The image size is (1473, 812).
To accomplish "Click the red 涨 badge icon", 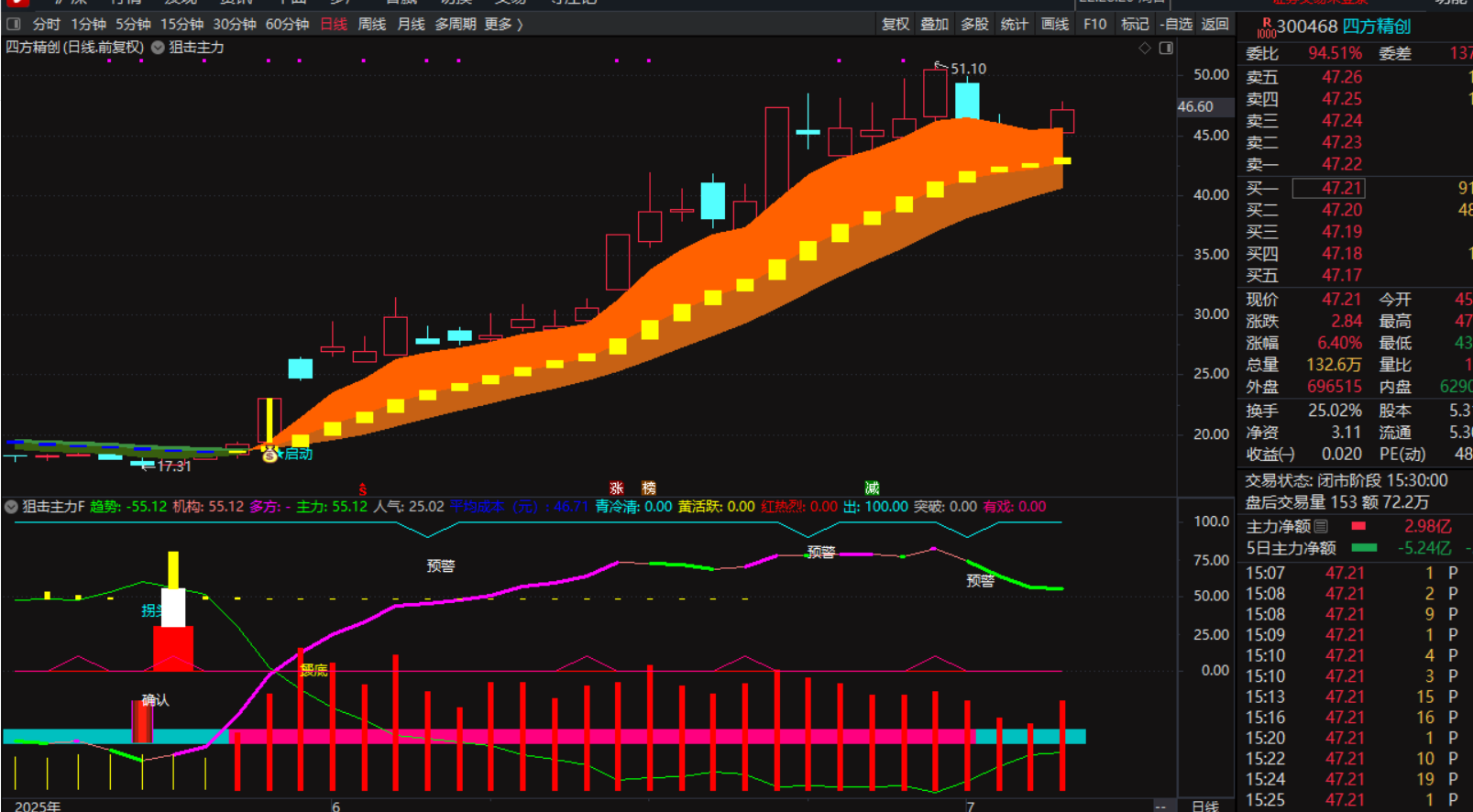I will click(x=617, y=488).
